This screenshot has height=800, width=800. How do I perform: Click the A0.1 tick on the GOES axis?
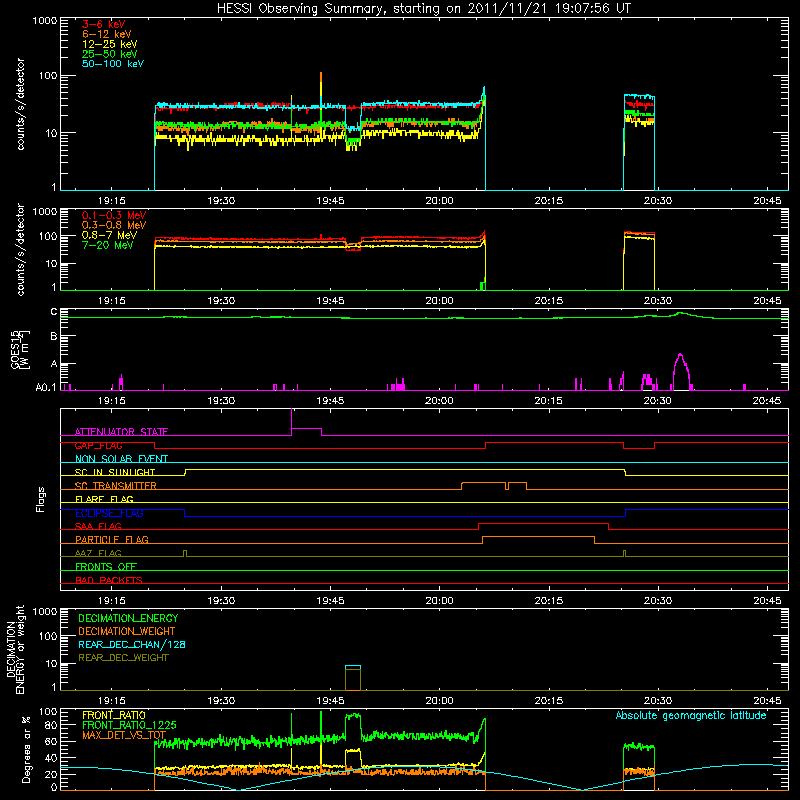[46, 387]
